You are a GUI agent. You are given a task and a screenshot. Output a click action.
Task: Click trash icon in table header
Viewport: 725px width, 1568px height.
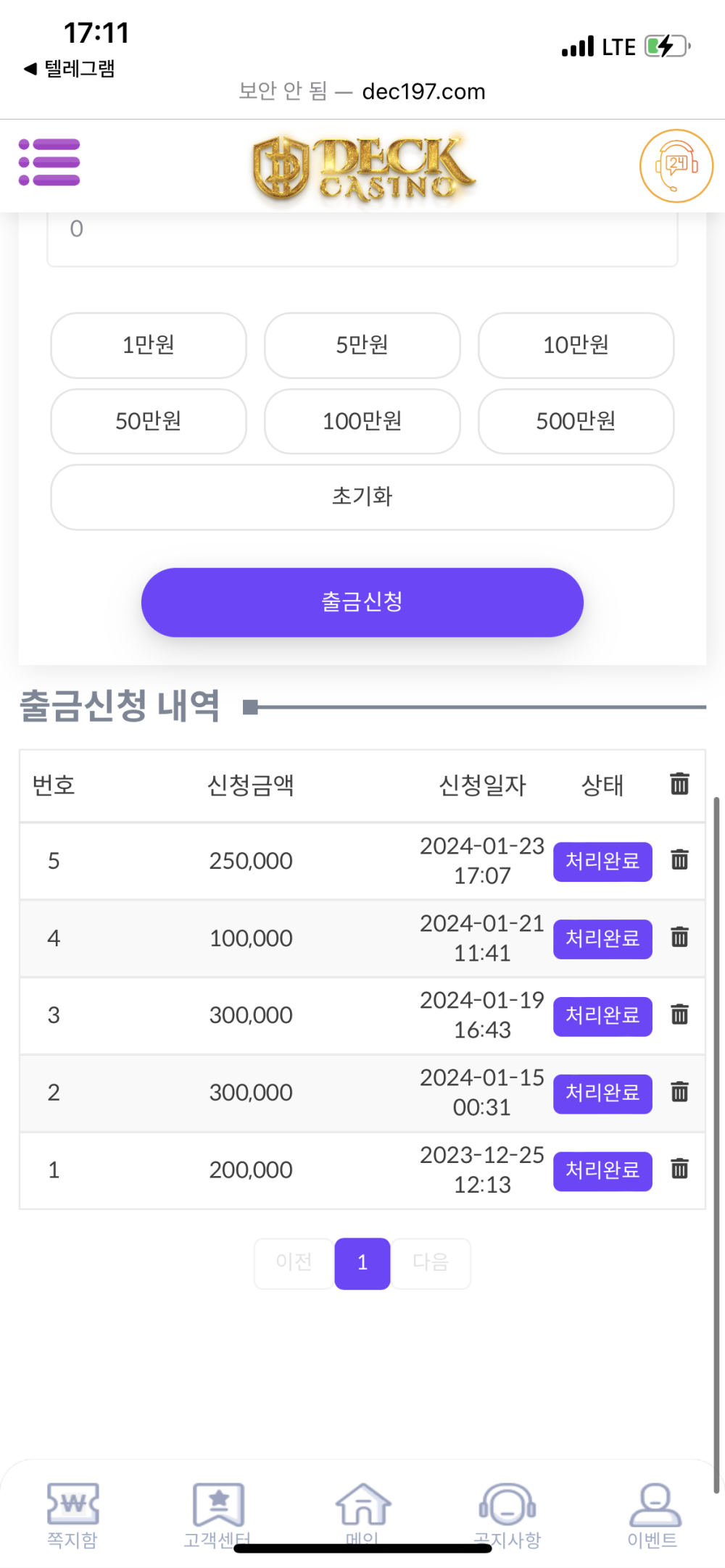point(679,783)
